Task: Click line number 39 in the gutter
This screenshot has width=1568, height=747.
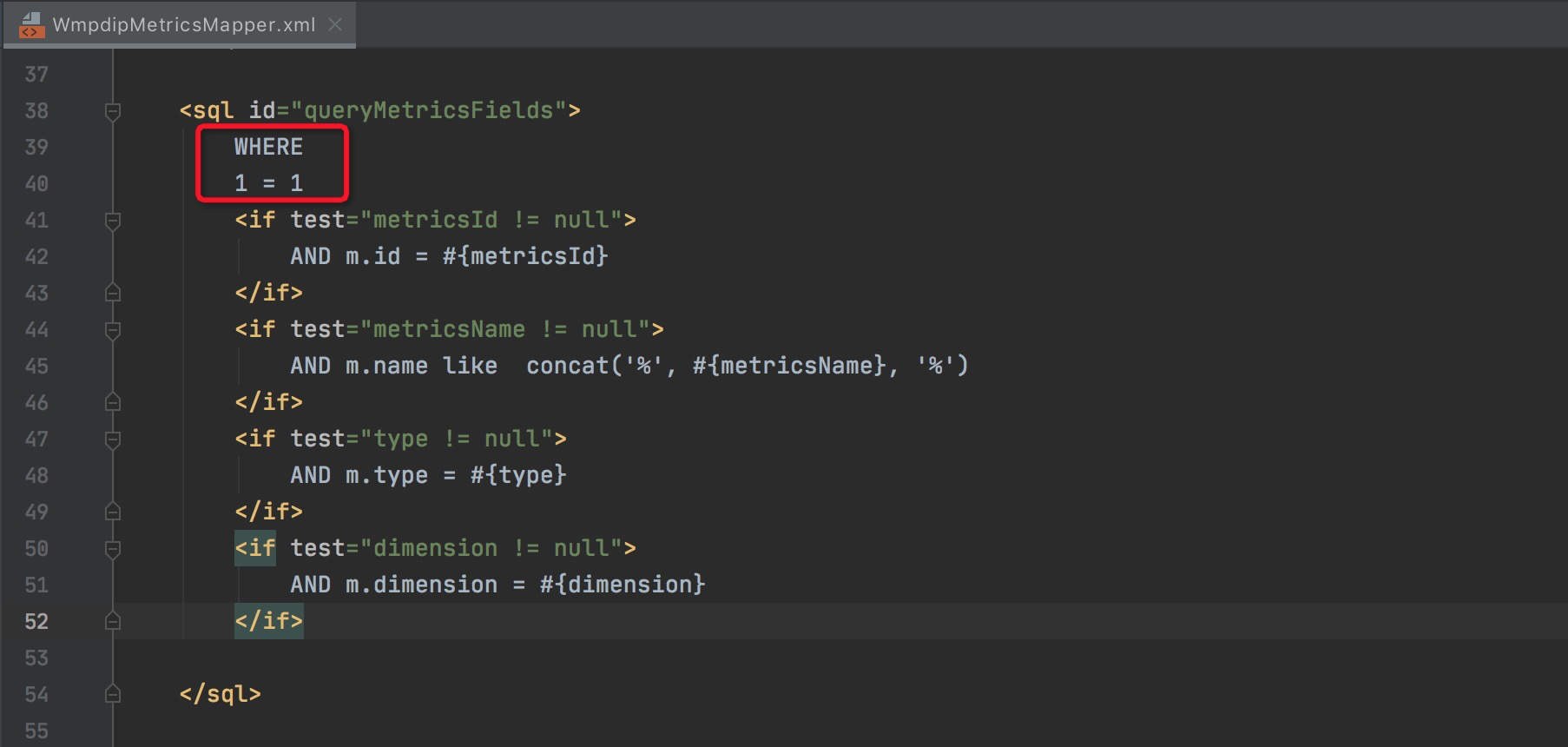Action: coord(36,148)
